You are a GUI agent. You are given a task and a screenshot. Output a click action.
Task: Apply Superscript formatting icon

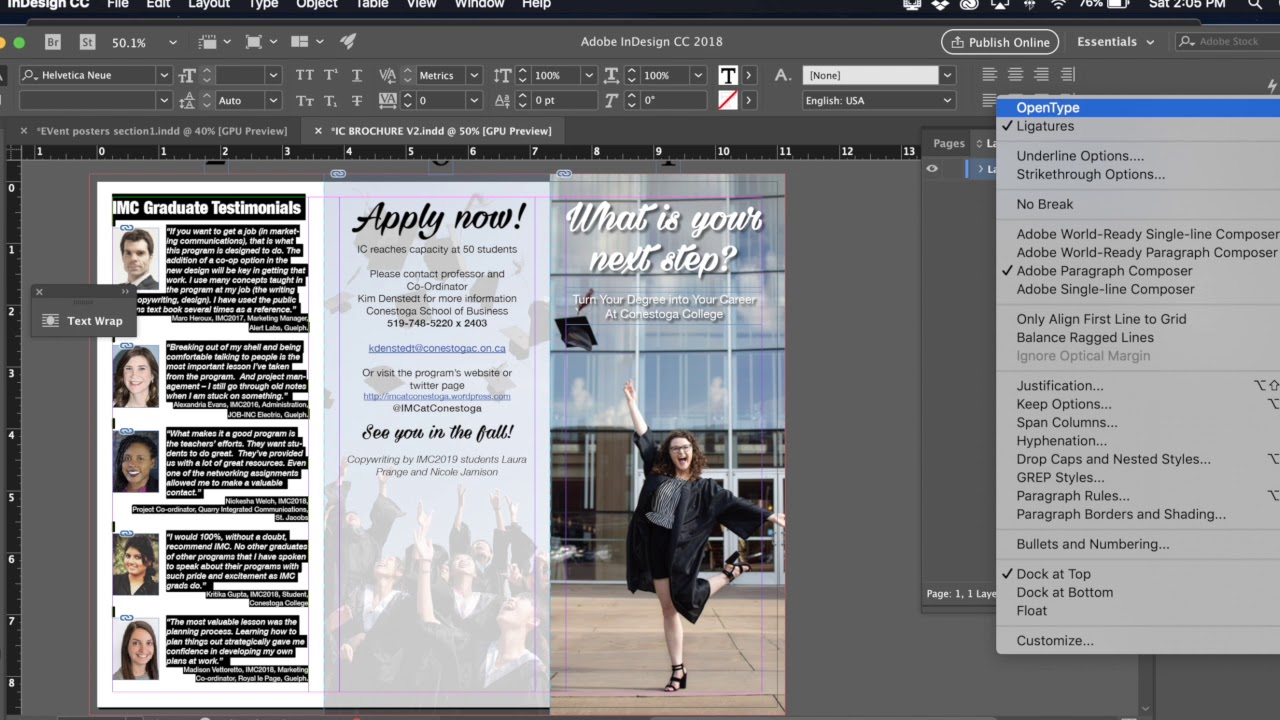330,75
